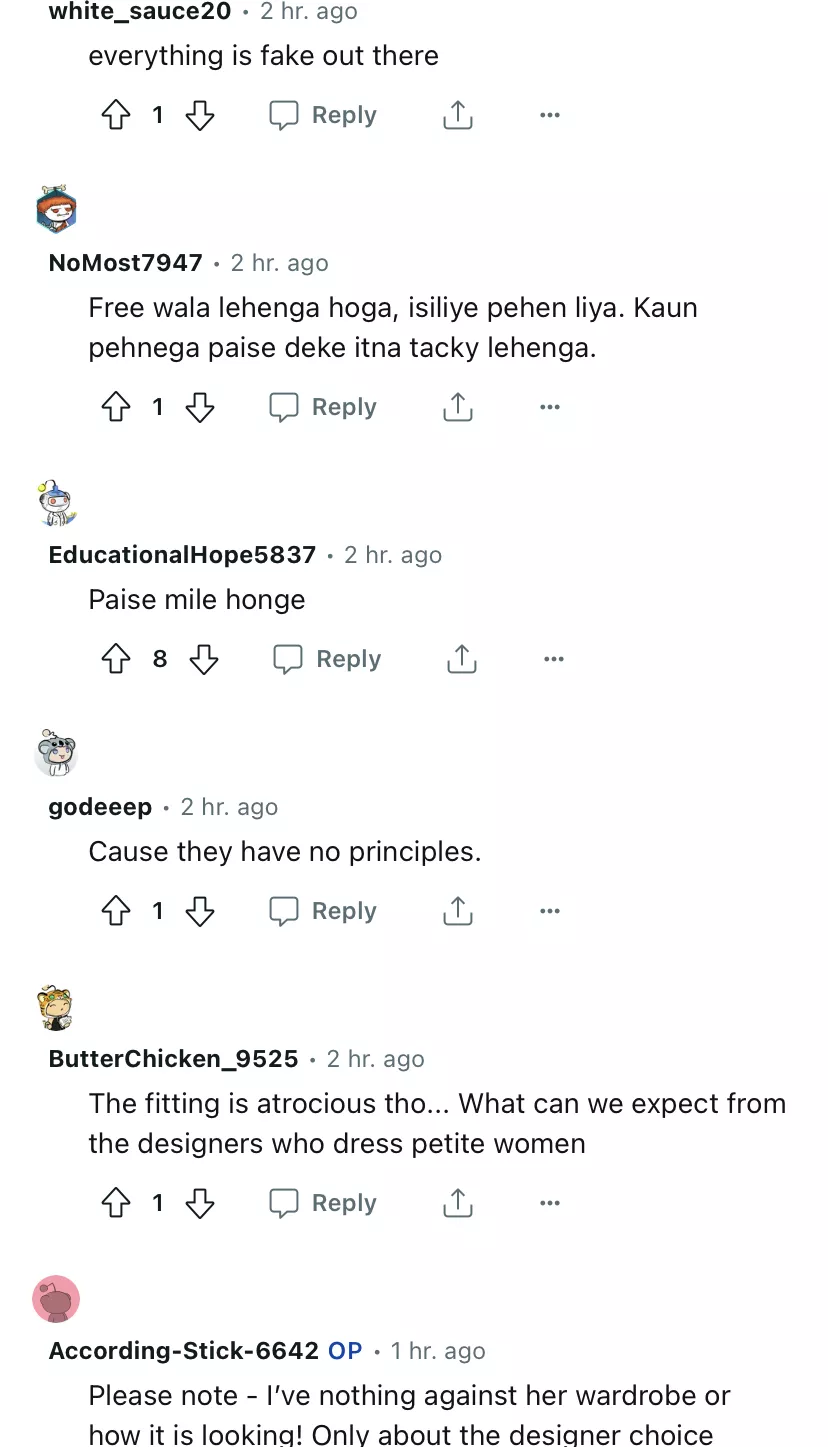The height and width of the screenshot is (1447, 828).
Task: Tap godeeep's avatar image
Action: click(x=56, y=753)
